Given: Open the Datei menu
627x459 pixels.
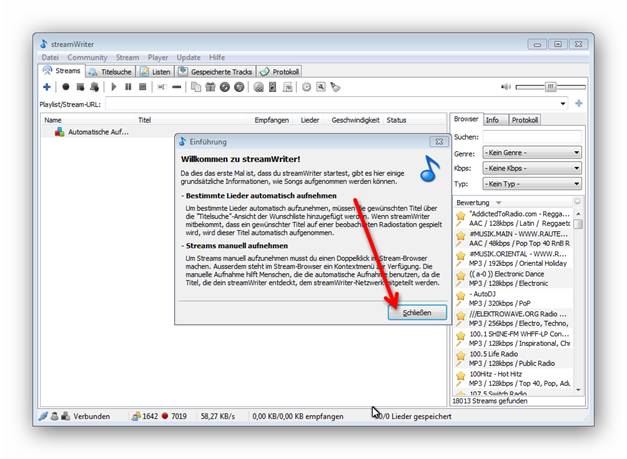Looking at the screenshot, I should 50,58.
